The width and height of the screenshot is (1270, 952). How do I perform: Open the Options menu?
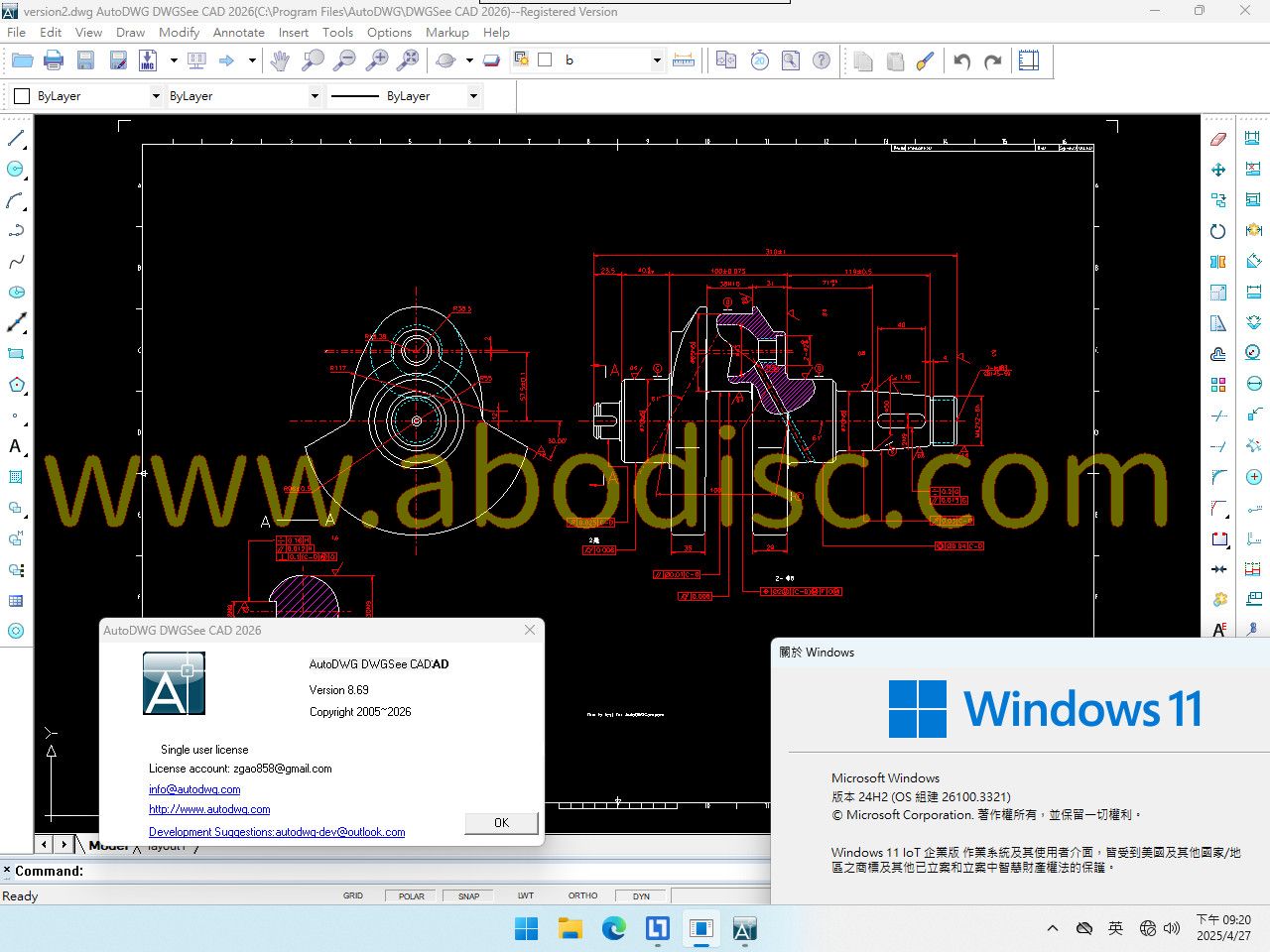[x=389, y=32]
